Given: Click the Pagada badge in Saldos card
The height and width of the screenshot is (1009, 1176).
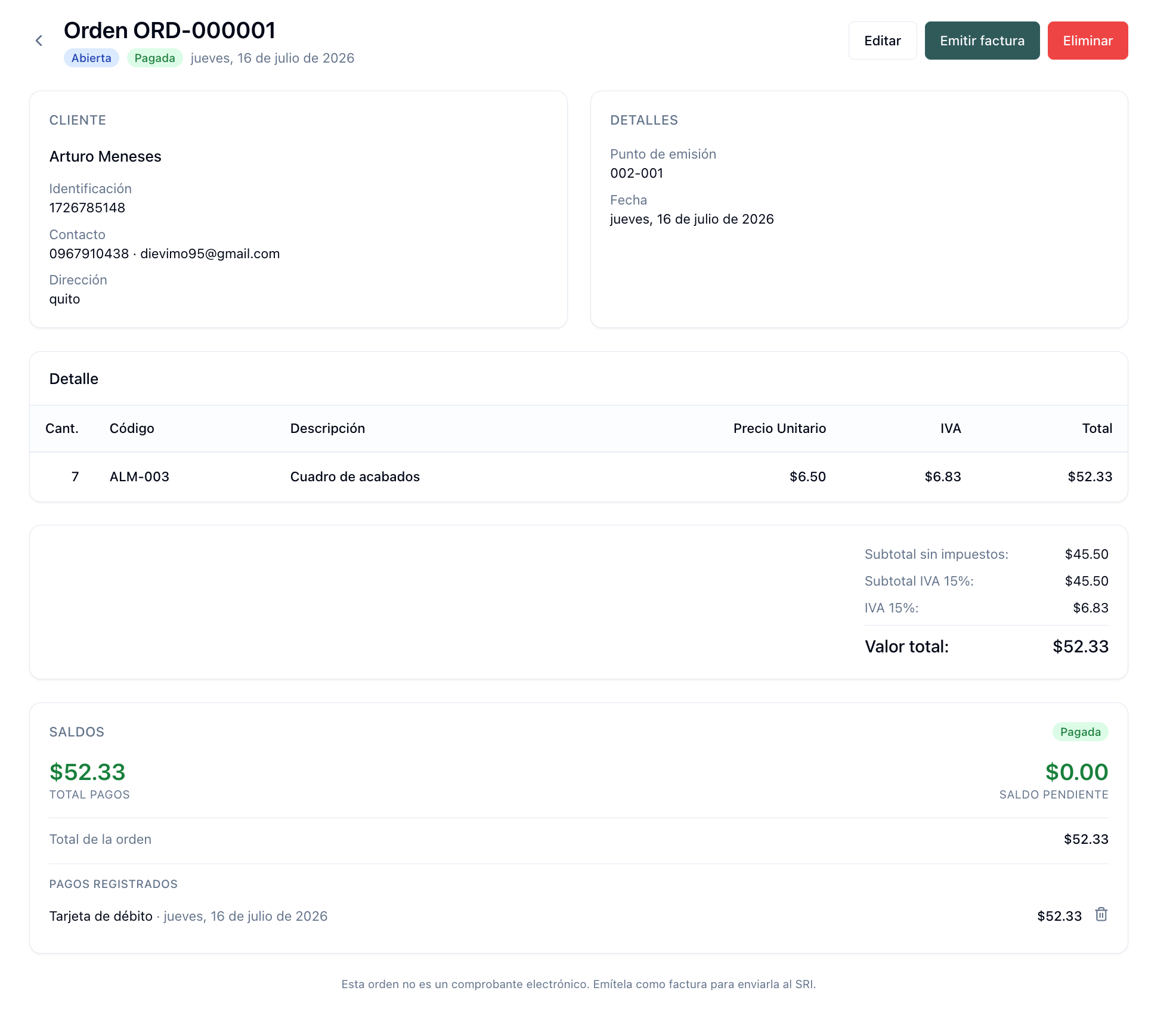Looking at the screenshot, I should click(x=1080, y=732).
